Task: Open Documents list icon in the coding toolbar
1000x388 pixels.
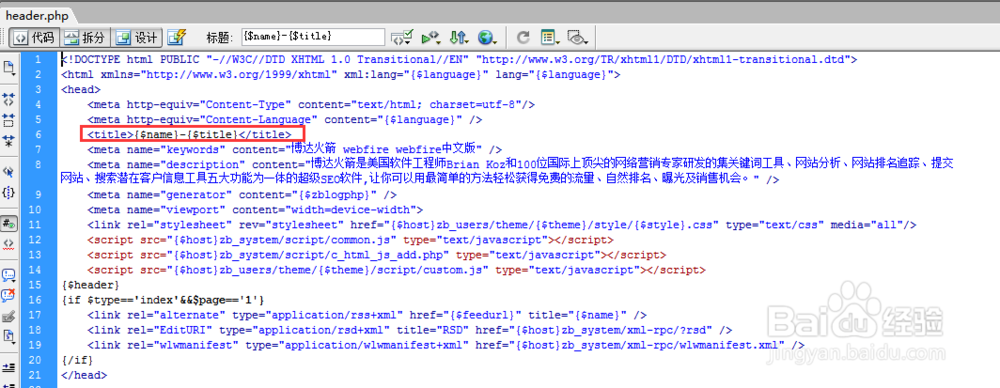Action: [x=10, y=67]
